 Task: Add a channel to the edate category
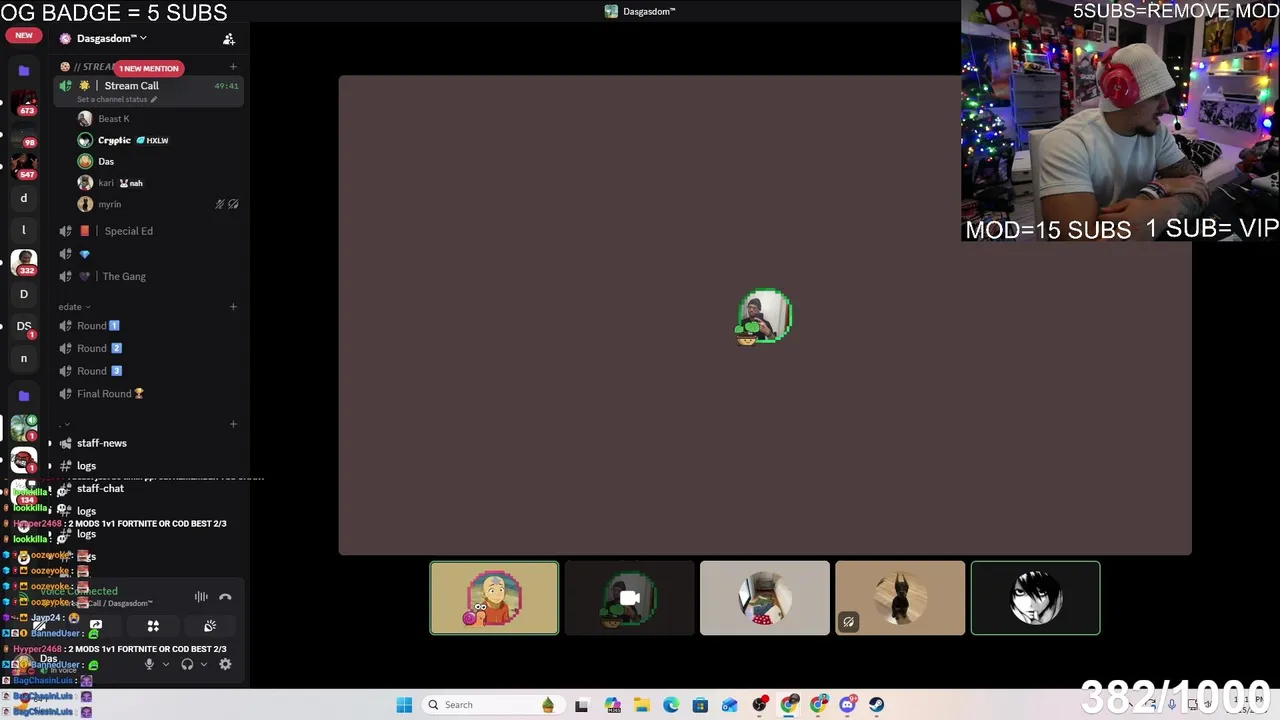(x=233, y=307)
